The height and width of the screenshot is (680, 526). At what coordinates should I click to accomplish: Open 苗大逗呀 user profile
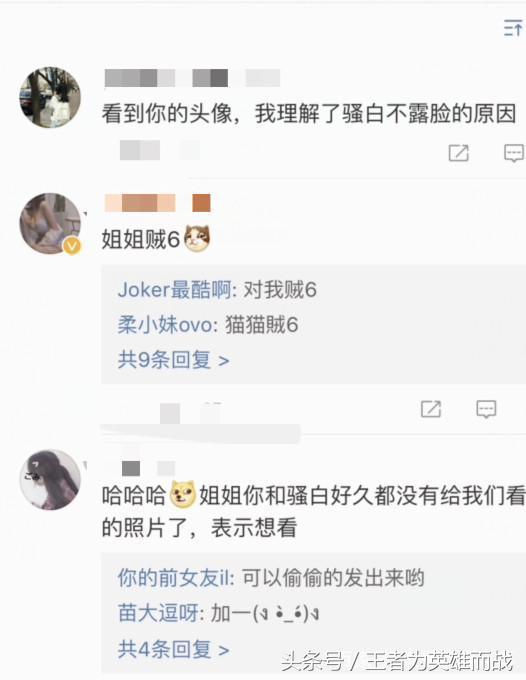tap(159, 613)
